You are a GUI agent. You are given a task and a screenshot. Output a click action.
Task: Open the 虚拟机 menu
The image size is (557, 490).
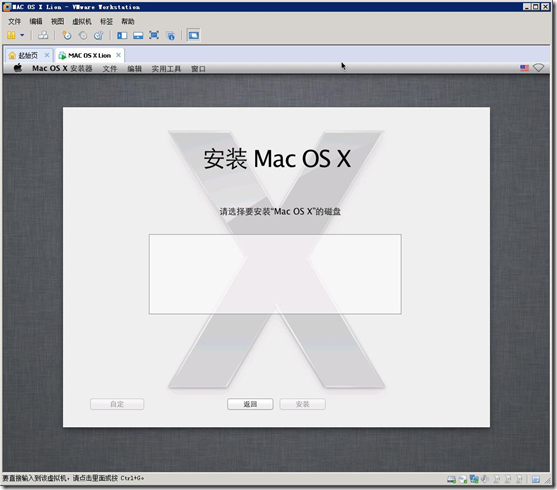point(82,21)
